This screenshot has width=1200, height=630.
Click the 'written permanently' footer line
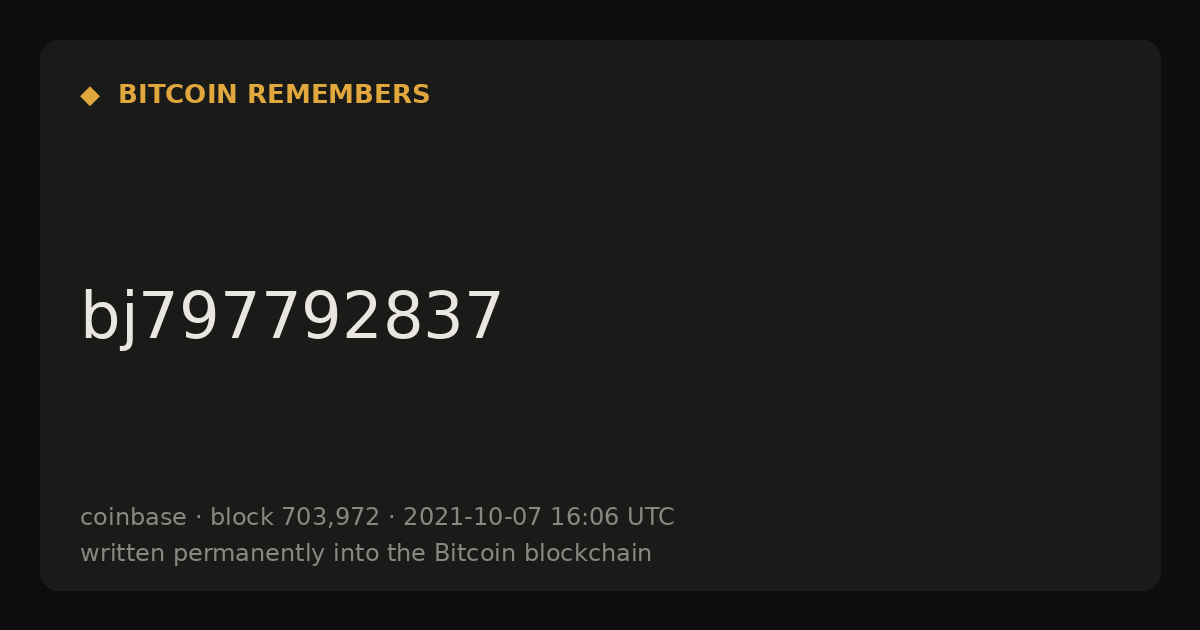click(x=366, y=553)
